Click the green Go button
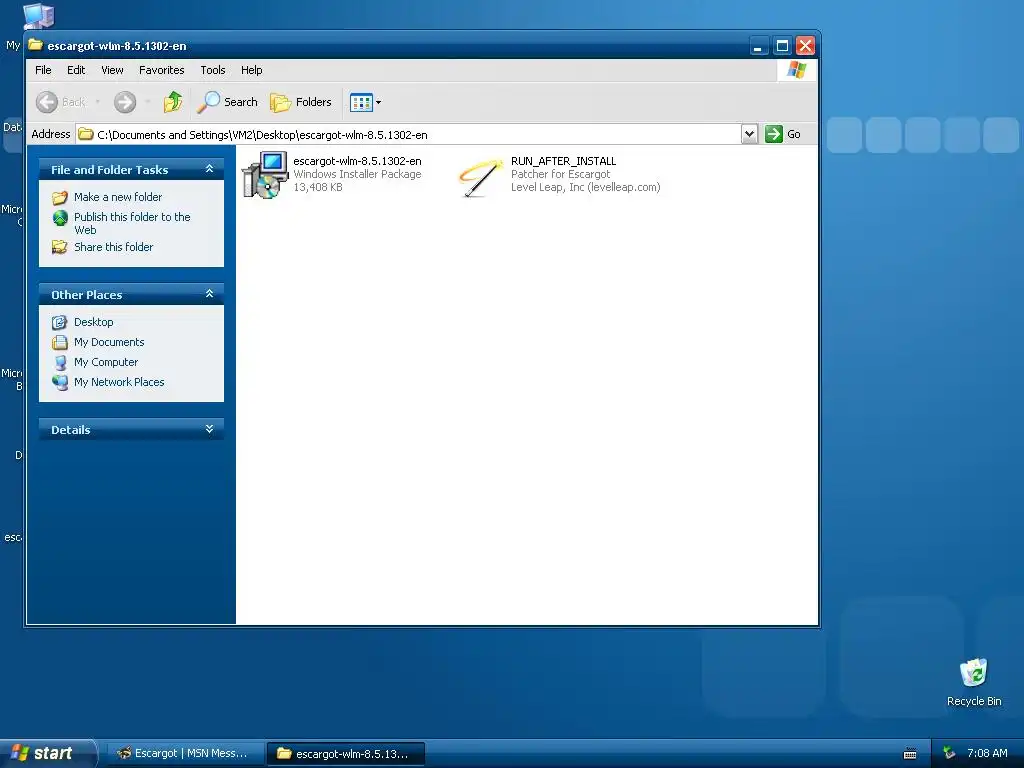 (783, 134)
